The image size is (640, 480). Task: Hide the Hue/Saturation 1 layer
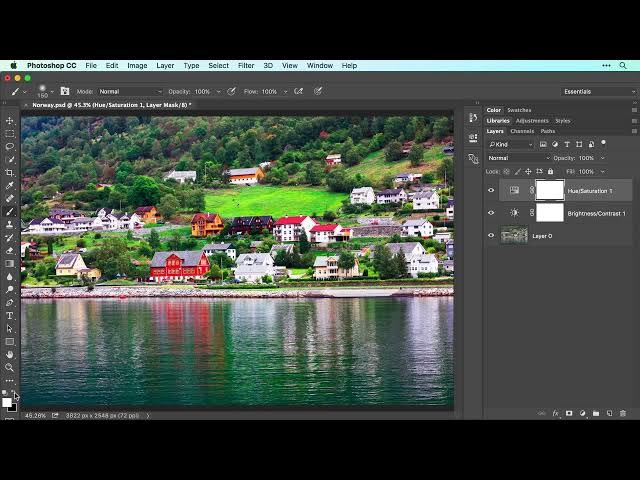click(491, 190)
